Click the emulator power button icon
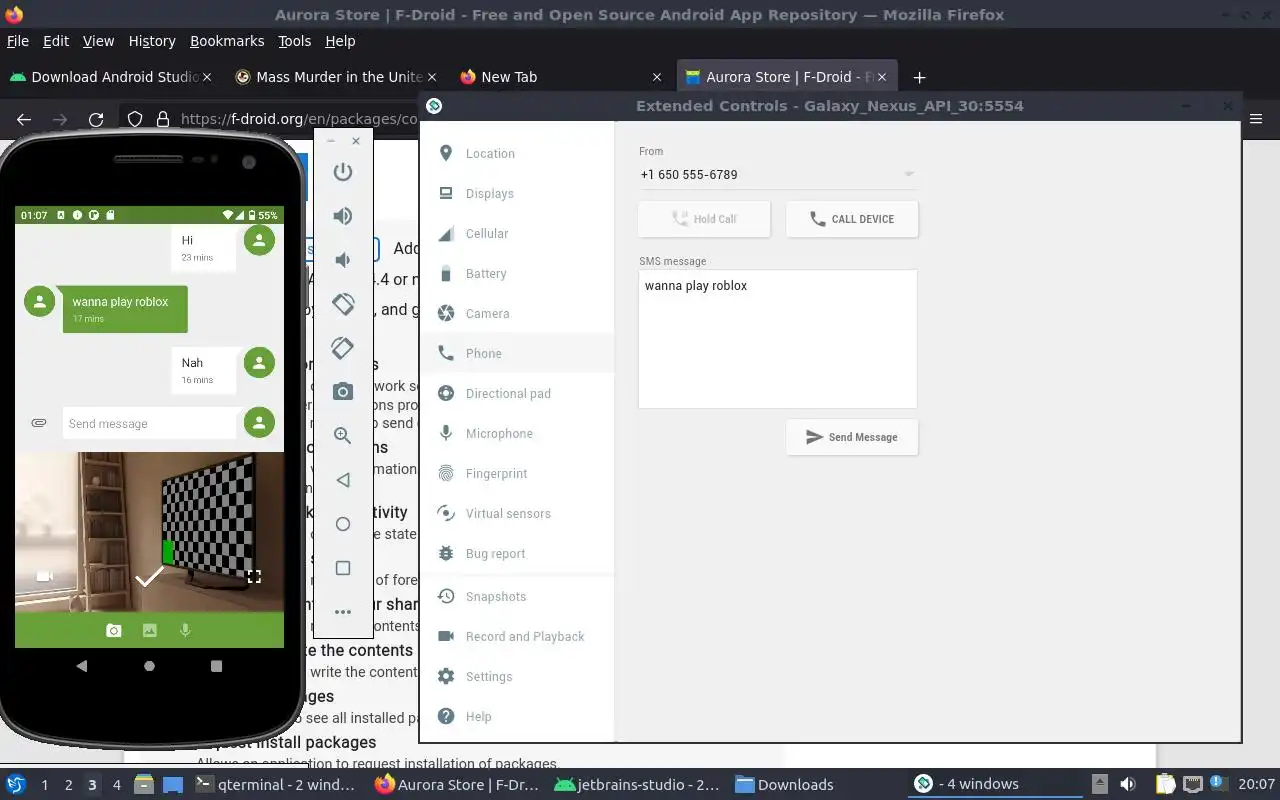Viewport: 1280px width, 800px height. 343,171
